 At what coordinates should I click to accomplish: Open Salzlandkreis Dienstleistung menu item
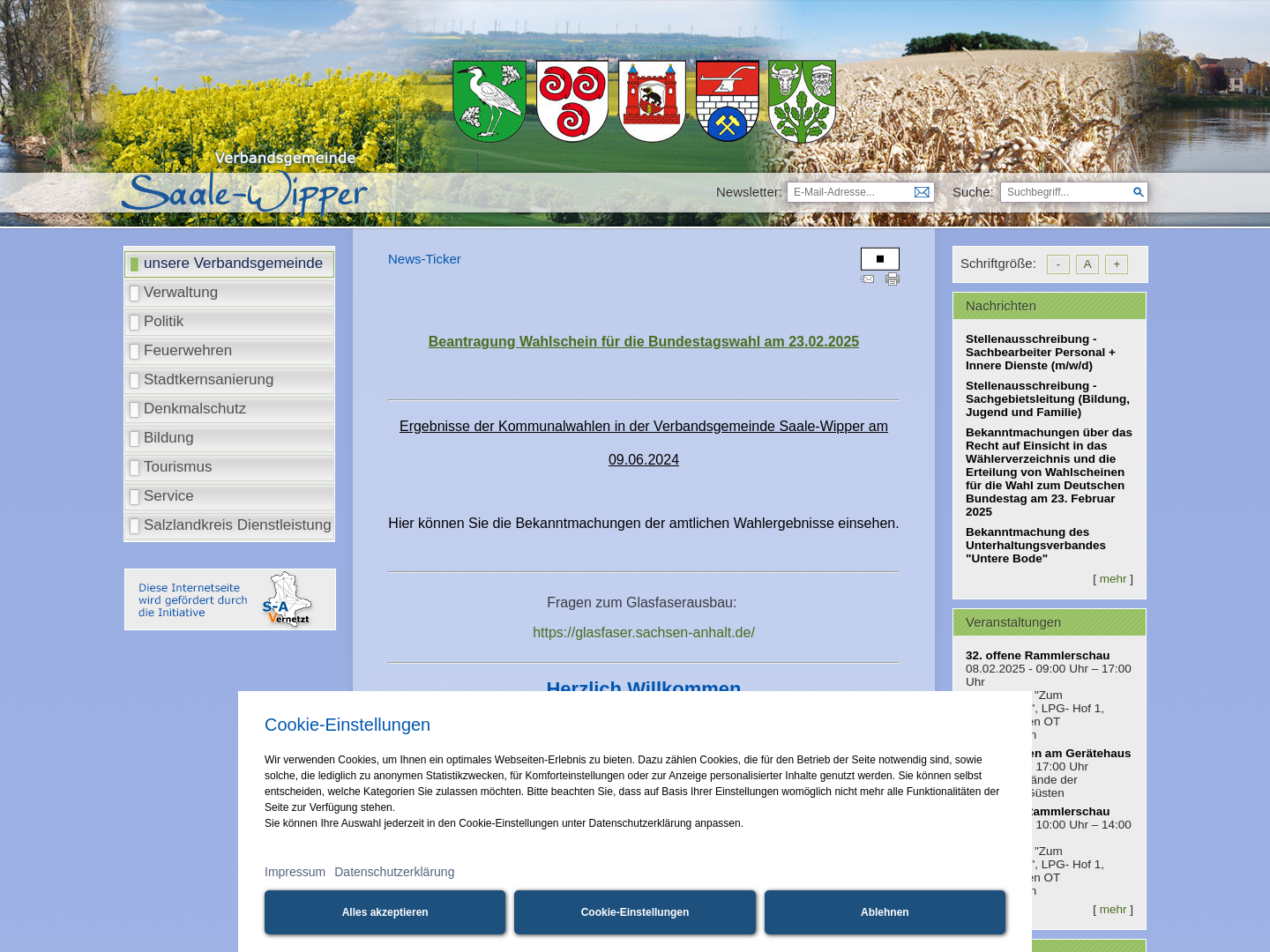(x=229, y=525)
